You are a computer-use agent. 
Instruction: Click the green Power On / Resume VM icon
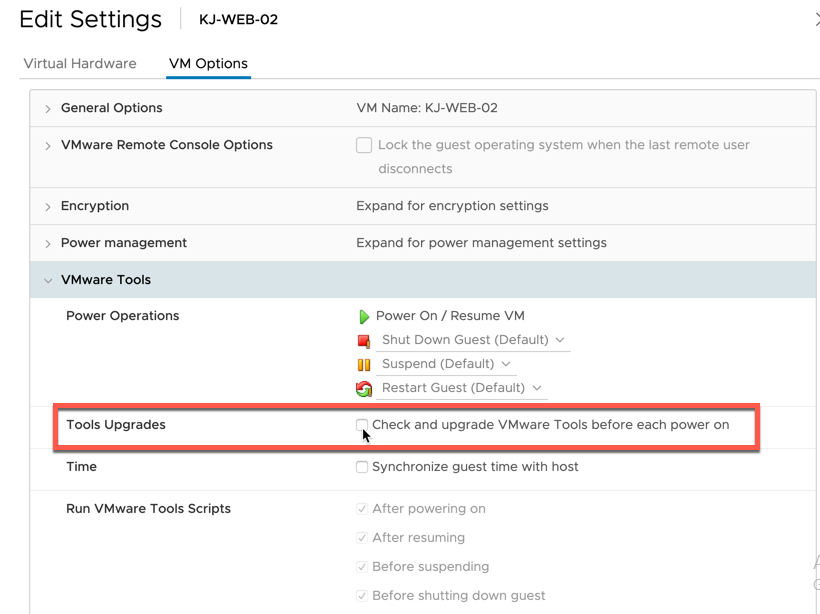(x=365, y=315)
